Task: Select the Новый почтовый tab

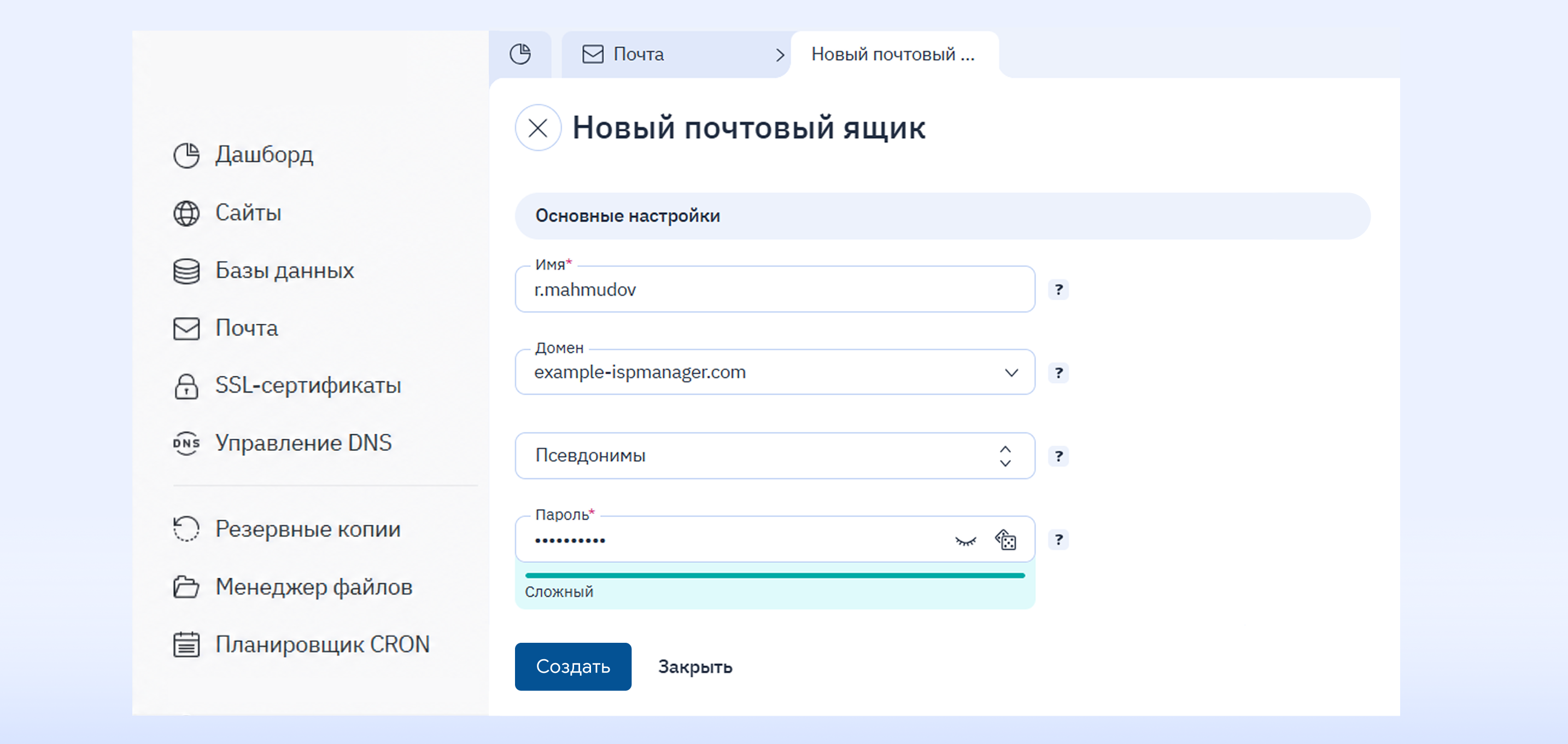Action: coord(893,54)
